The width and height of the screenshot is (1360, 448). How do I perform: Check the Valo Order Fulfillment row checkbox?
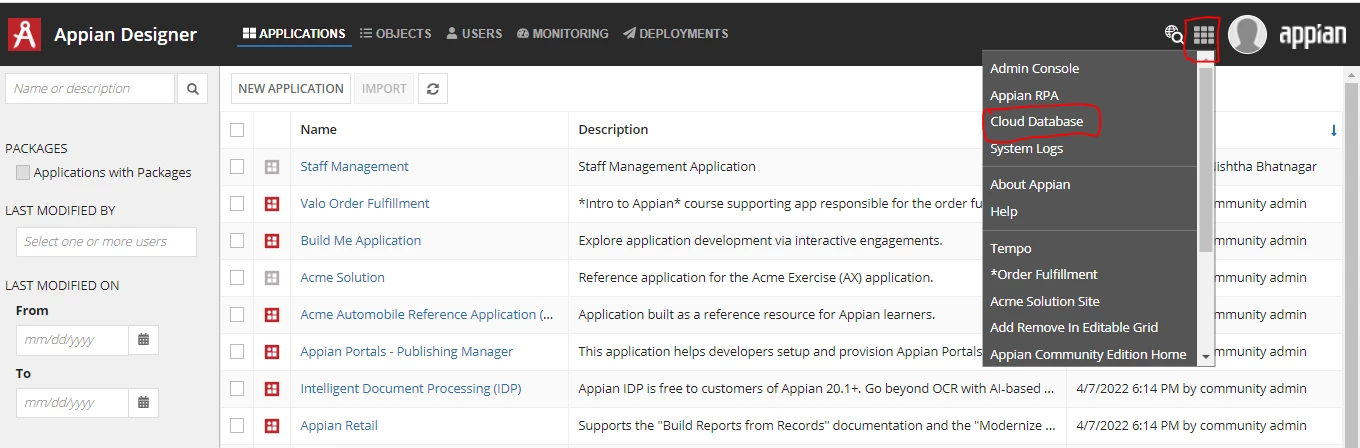[237, 204]
